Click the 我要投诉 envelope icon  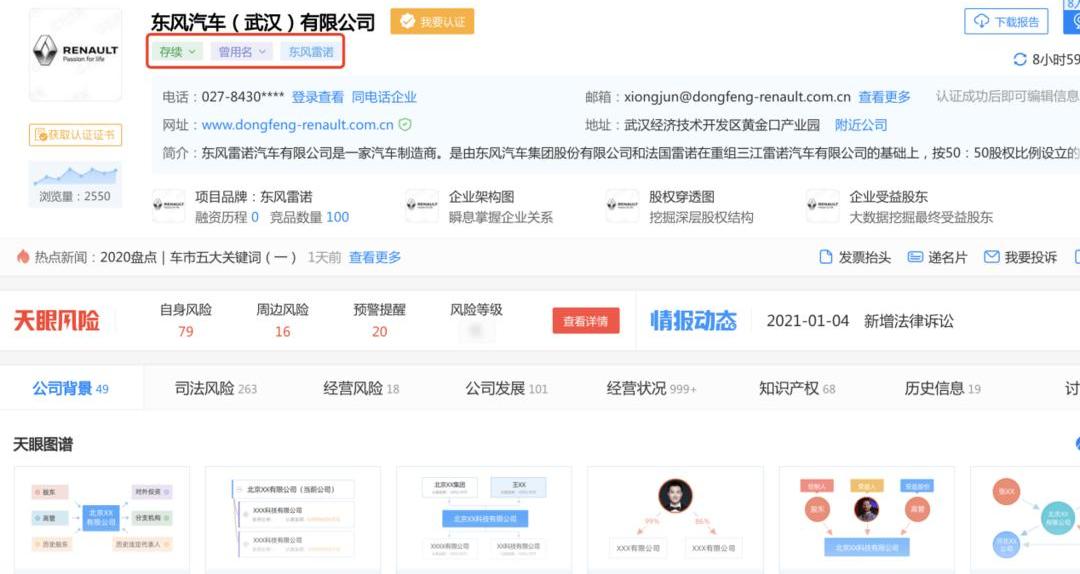click(991, 257)
